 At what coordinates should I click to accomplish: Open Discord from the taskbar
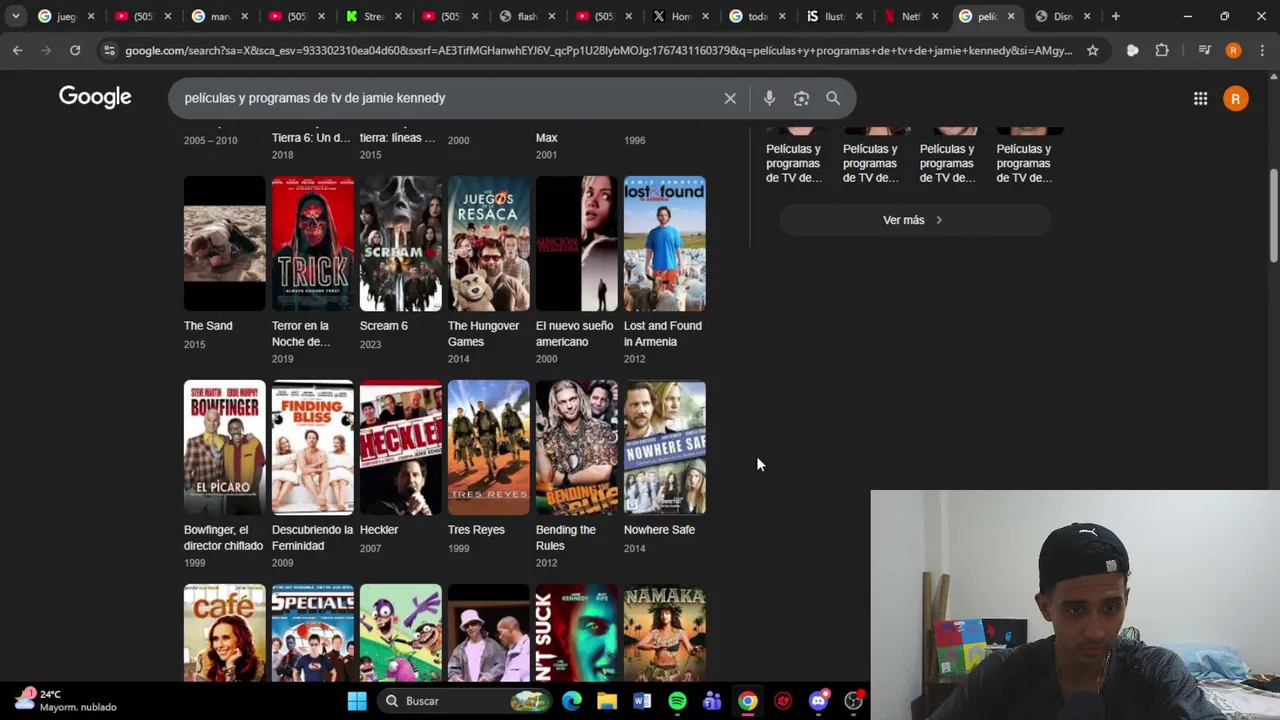[x=818, y=701]
